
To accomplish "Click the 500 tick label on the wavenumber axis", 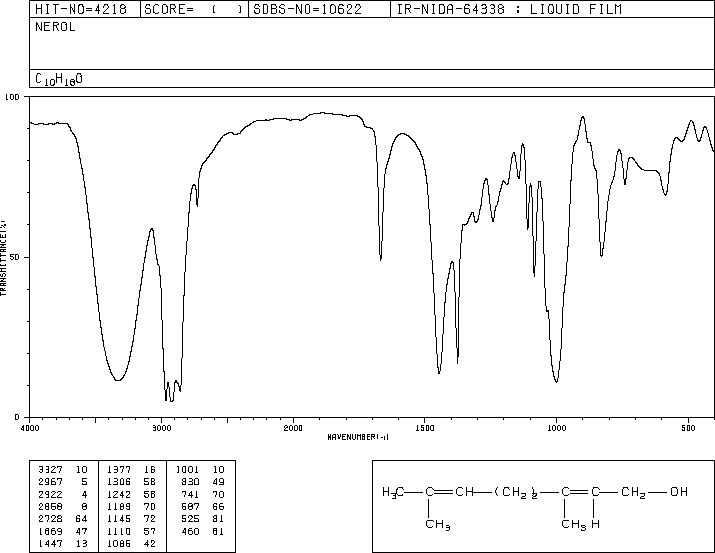I will [688, 428].
